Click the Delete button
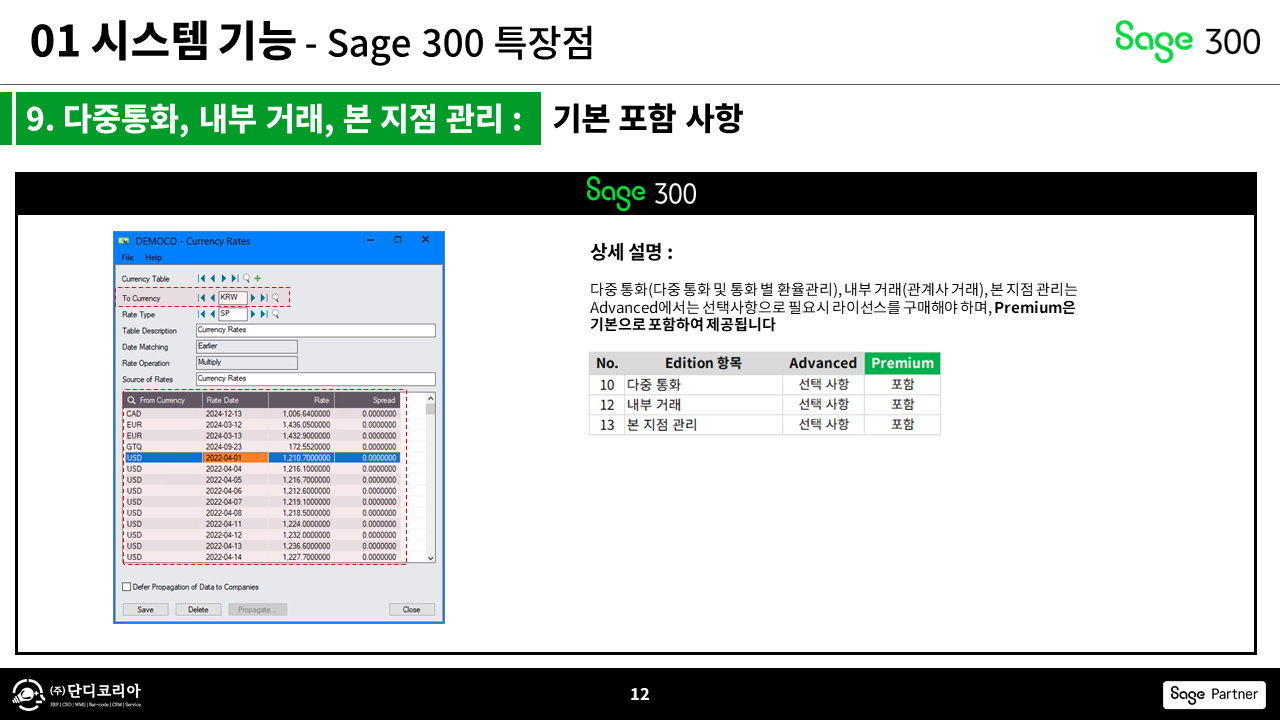Screen dimensions: 1280x720 198,609
